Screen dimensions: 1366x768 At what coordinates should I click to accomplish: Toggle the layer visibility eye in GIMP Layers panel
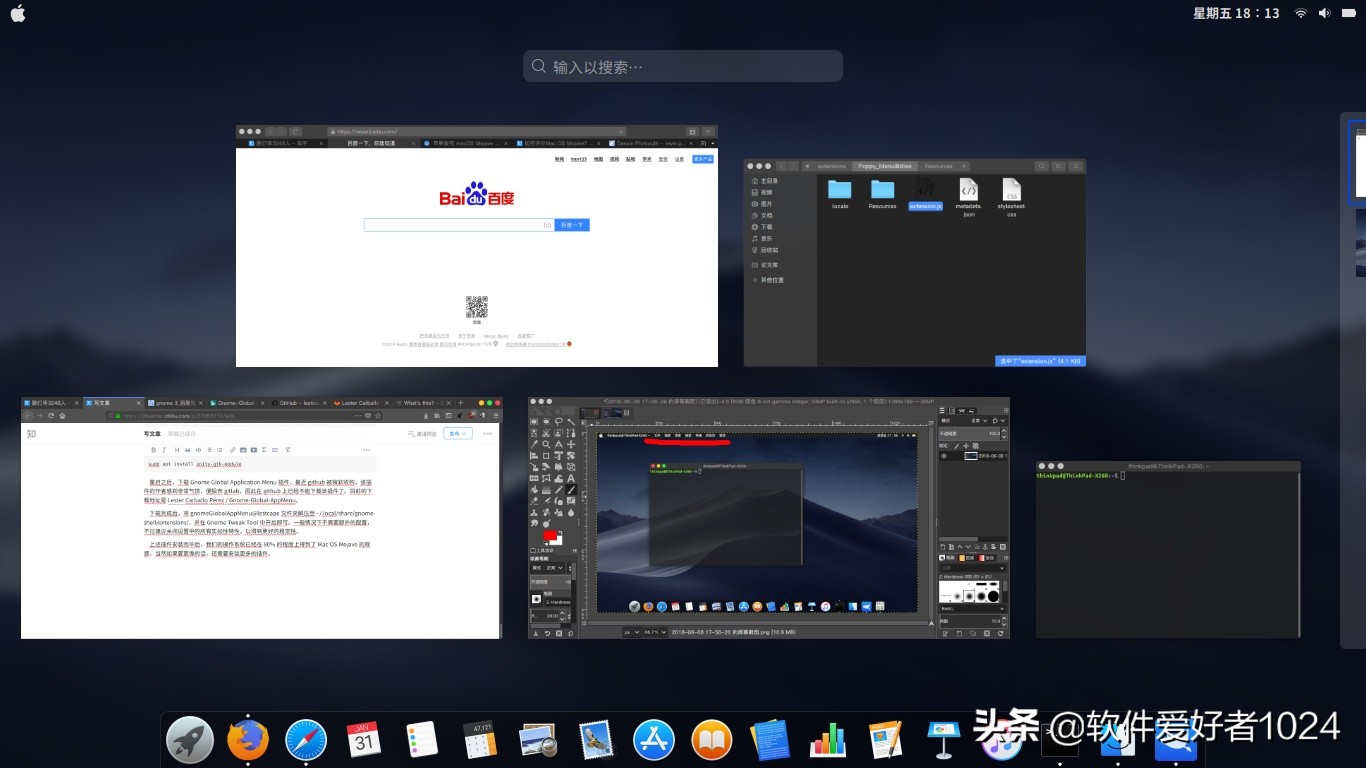[943, 455]
